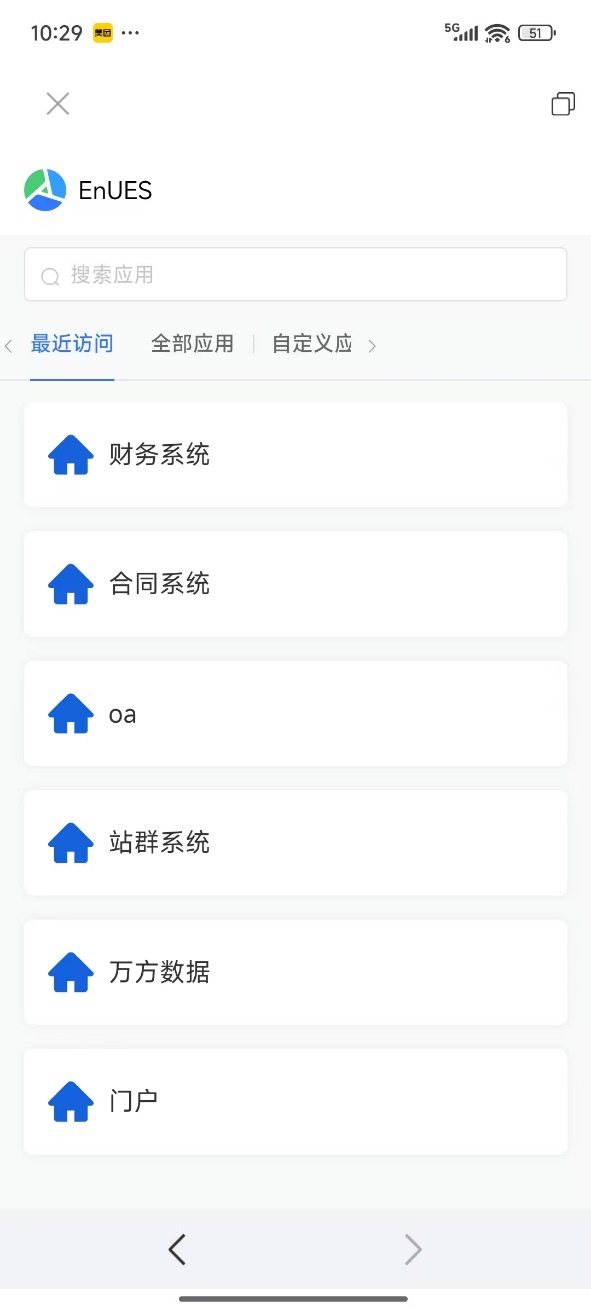Tap the house icon next to oa
This screenshot has width=591, height=1313.
71,714
